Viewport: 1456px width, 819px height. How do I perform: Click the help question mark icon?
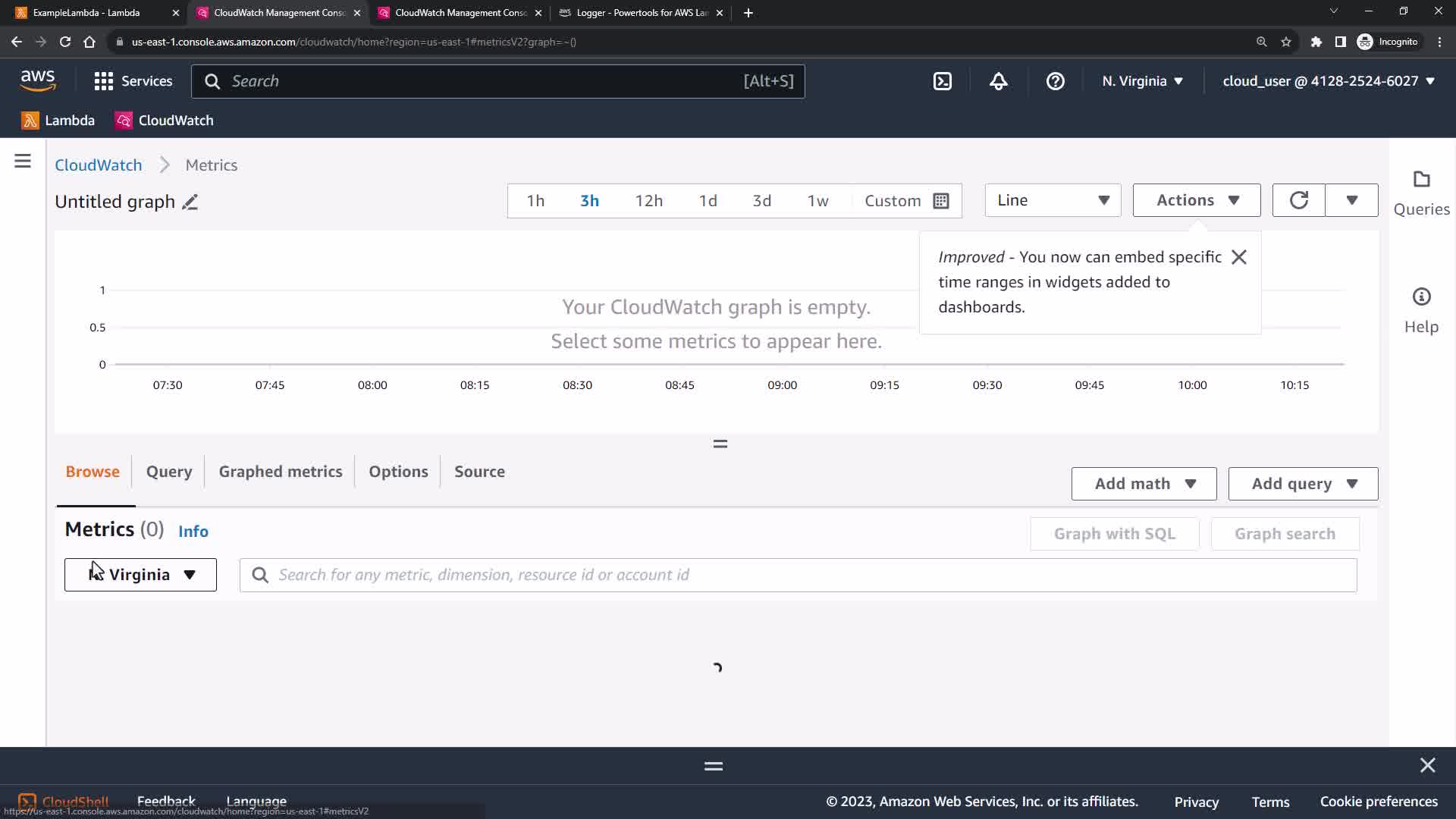tap(1055, 81)
